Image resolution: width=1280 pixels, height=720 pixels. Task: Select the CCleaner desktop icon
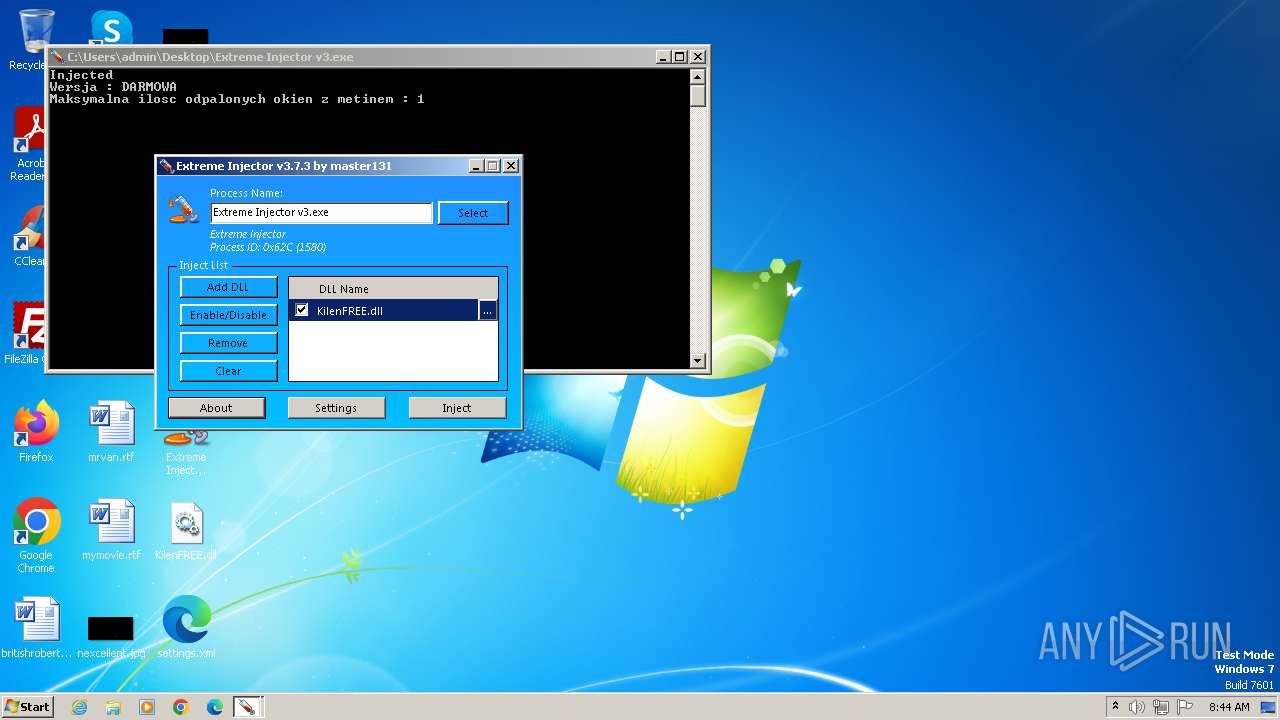pos(30,236)
